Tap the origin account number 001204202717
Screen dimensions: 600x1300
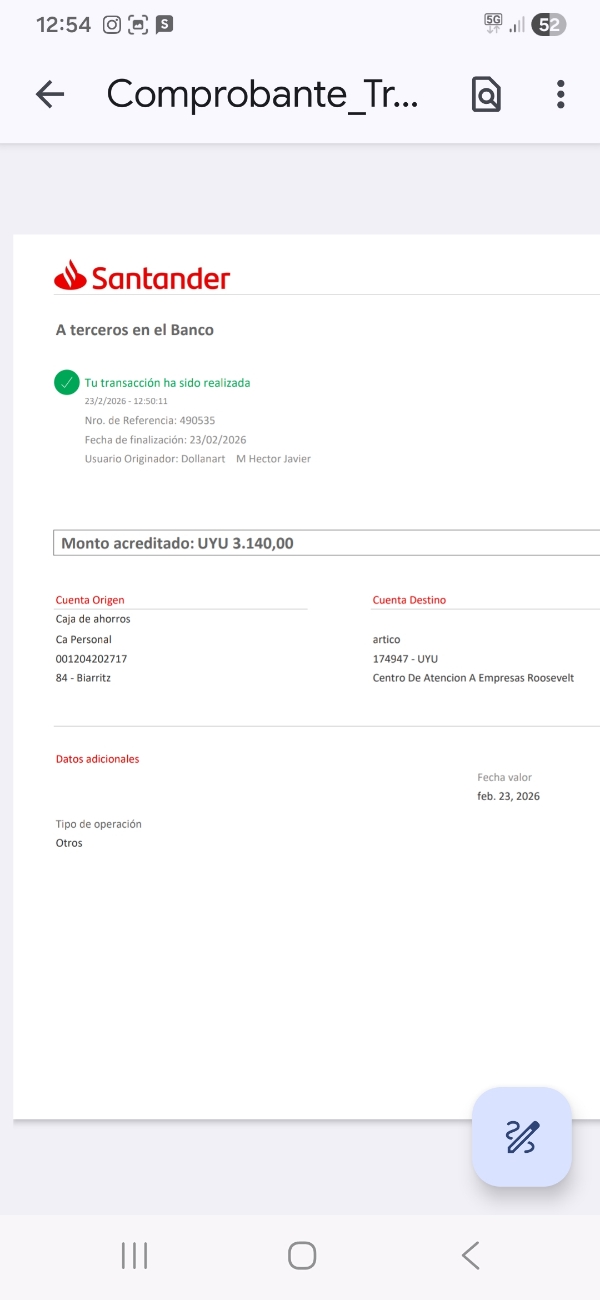click(x=91, y=659)
